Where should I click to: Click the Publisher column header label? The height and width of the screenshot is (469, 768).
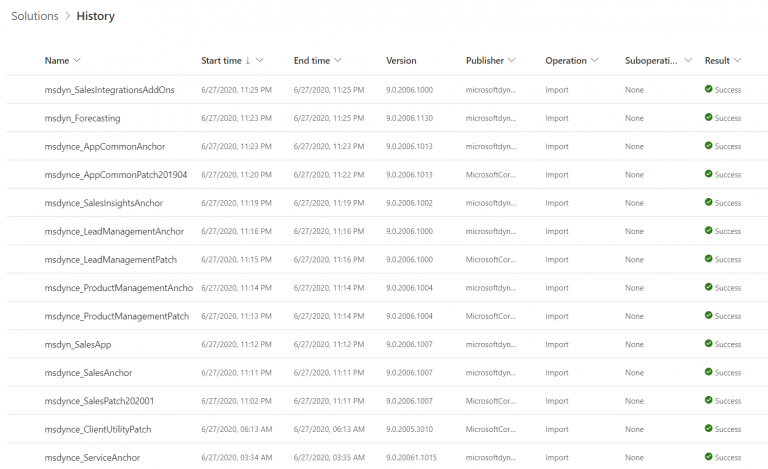(485, 61)
